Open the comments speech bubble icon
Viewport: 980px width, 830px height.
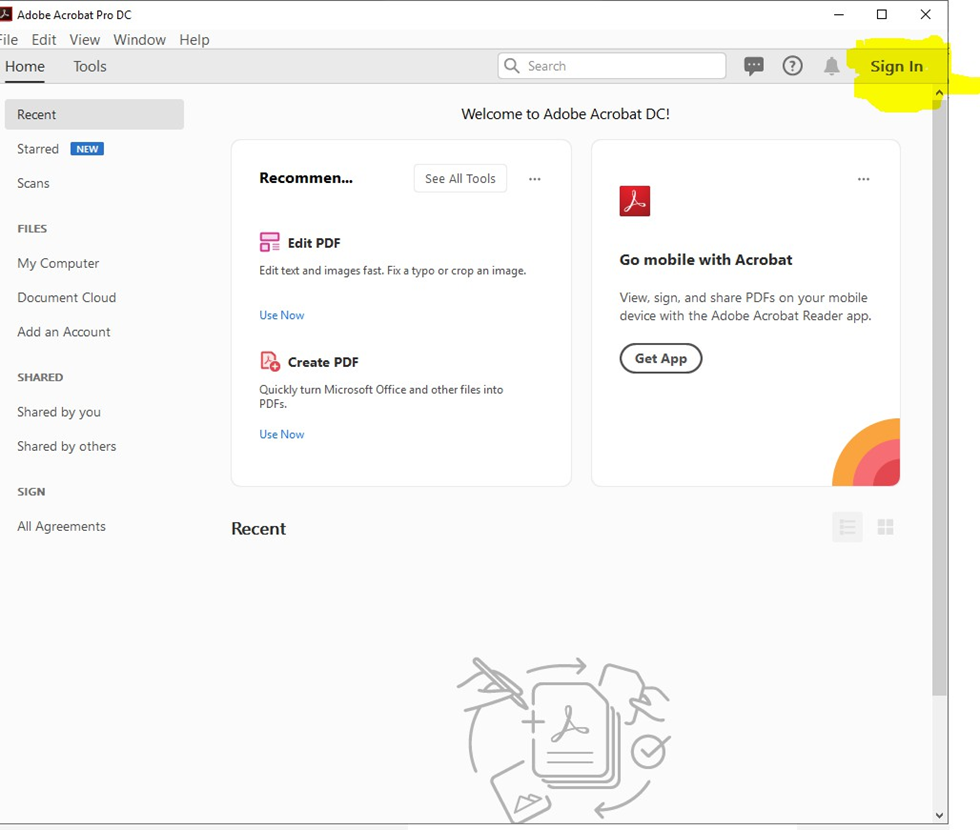[x=754, y=66]
